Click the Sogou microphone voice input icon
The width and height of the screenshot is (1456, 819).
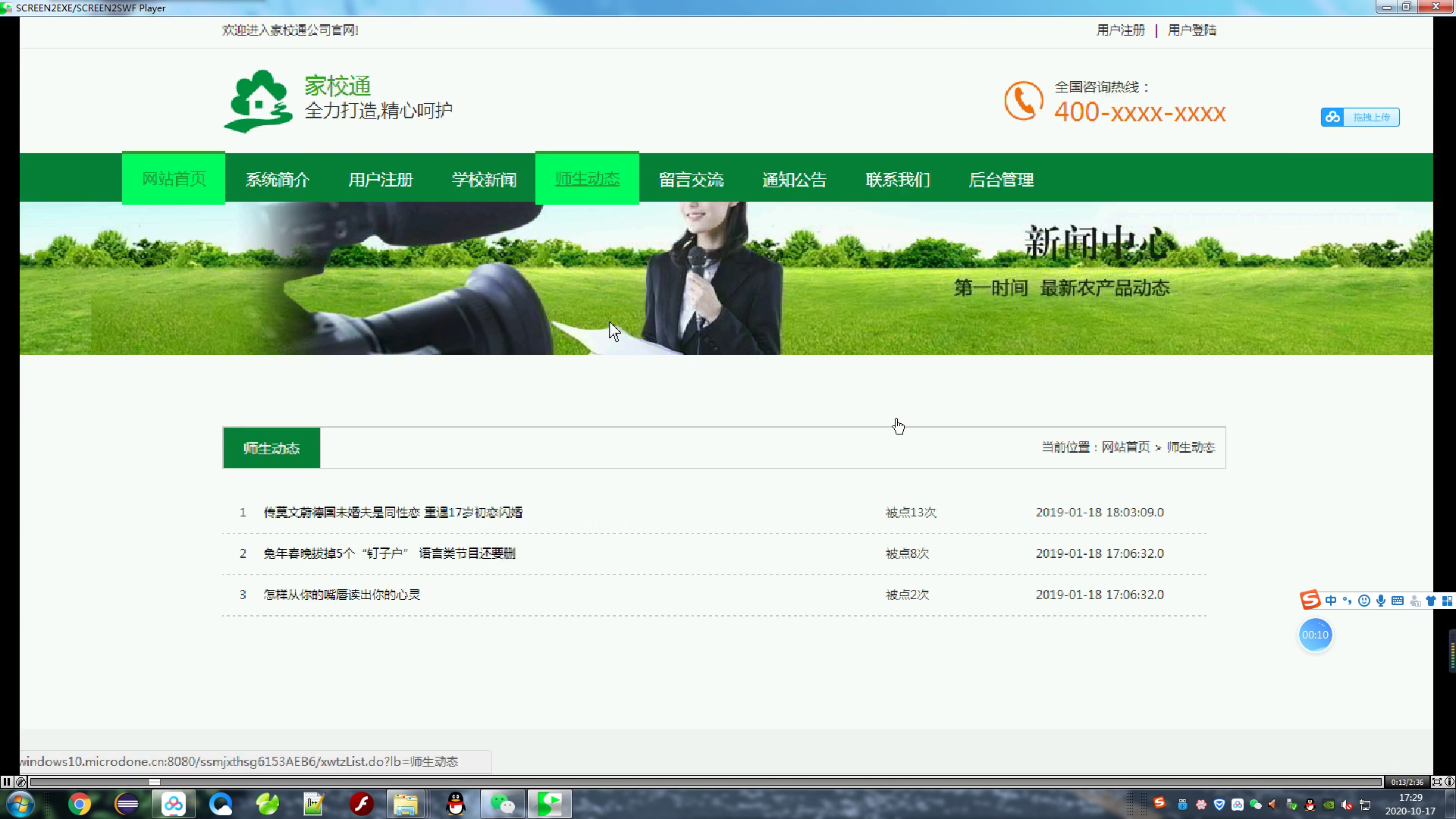1381,601
